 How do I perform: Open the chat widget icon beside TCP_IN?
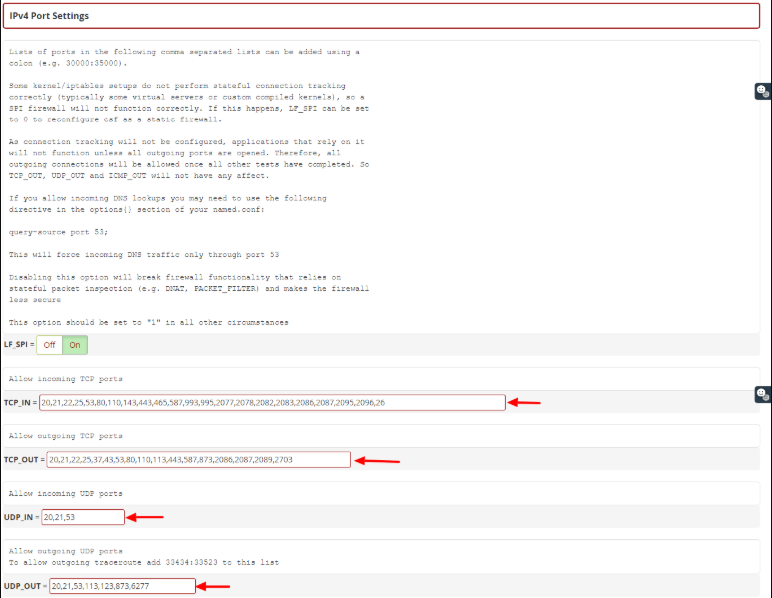[x=763, y=394]
